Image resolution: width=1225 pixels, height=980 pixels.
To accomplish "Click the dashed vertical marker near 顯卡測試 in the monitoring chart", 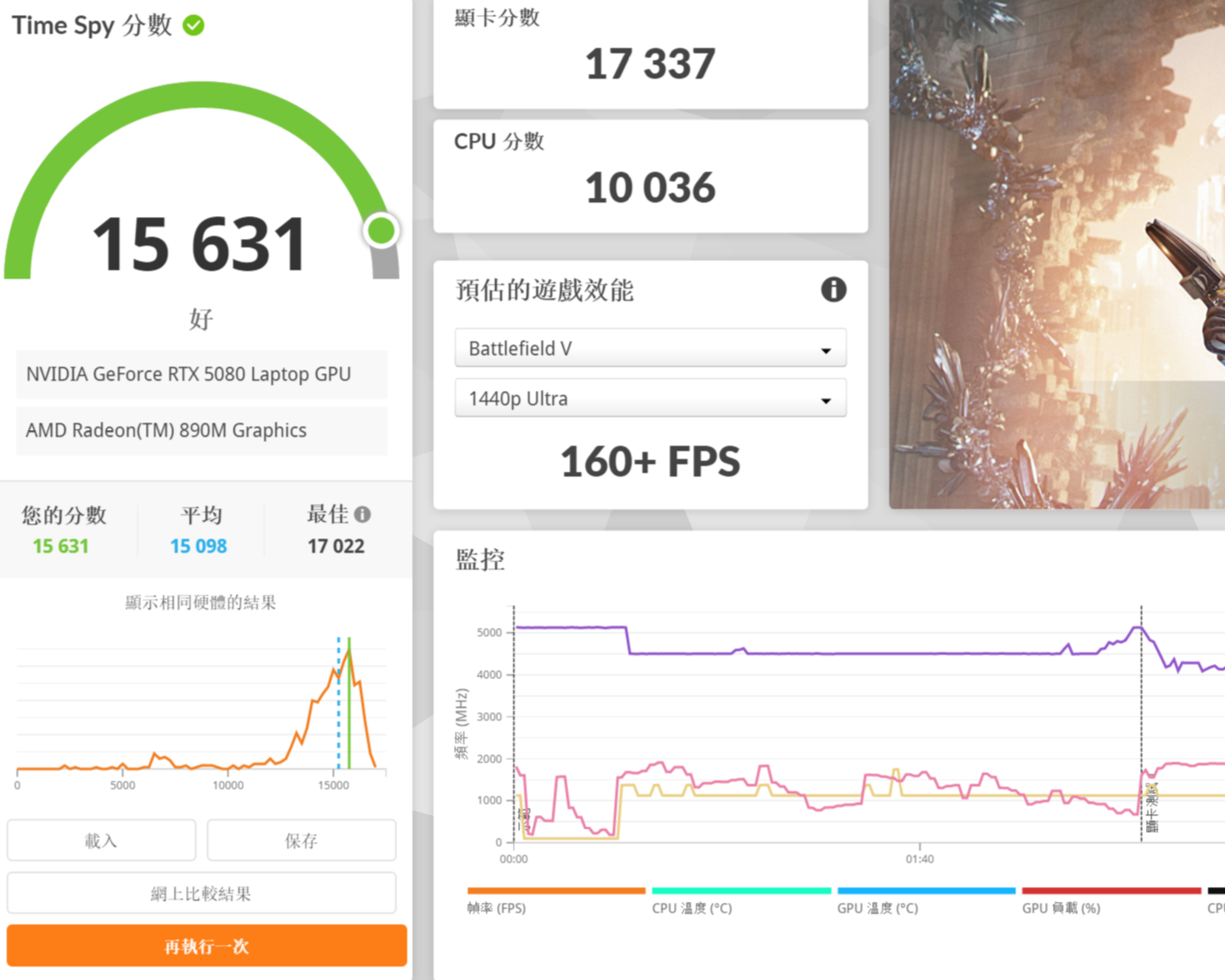I will click(x=1142, y=724).
